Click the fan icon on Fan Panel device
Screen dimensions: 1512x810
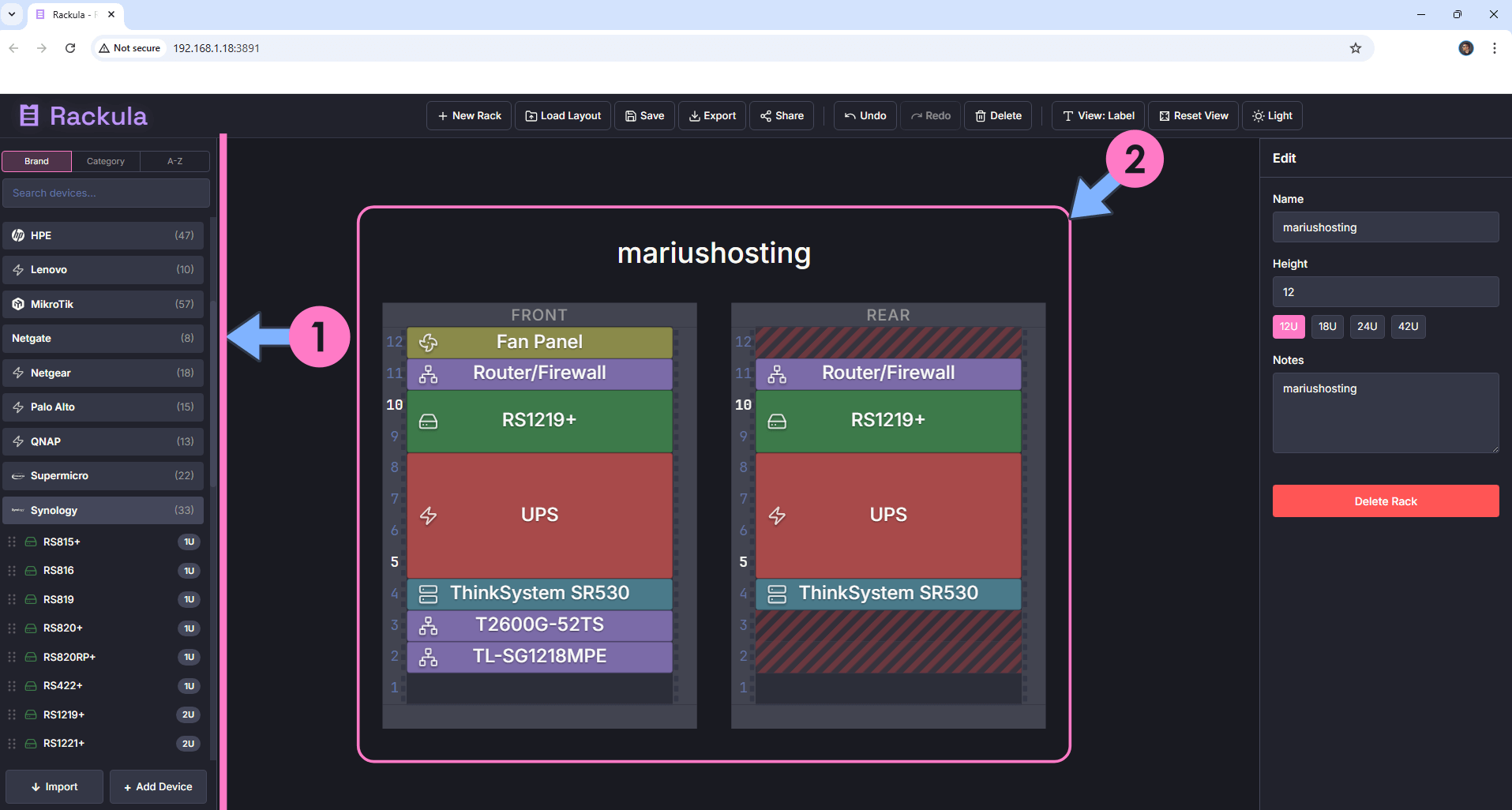428,343
